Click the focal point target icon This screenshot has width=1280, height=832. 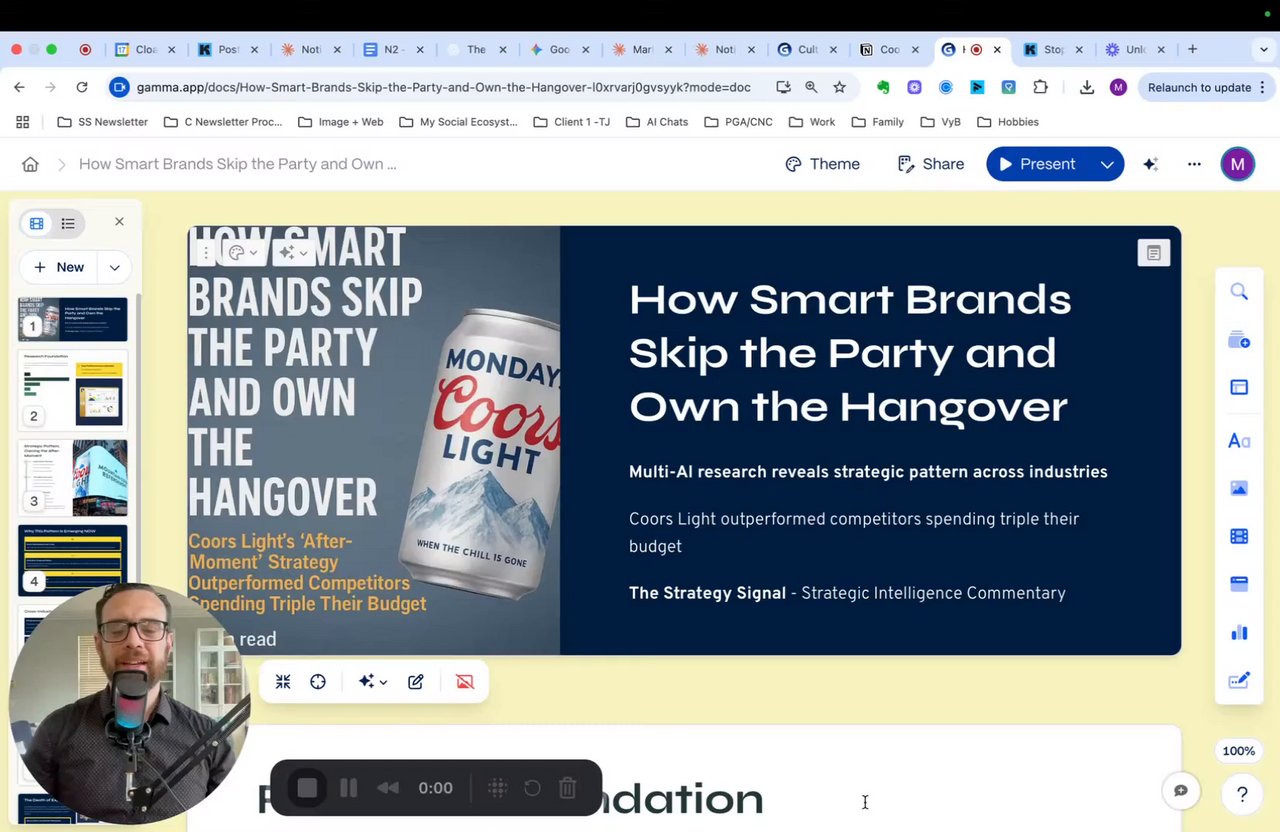point(318,681)
